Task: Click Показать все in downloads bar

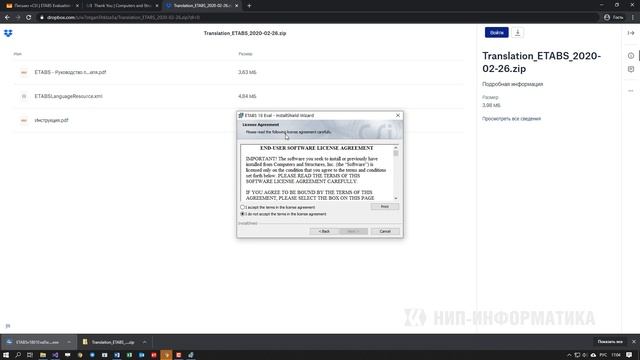Action: click(610, 342)
